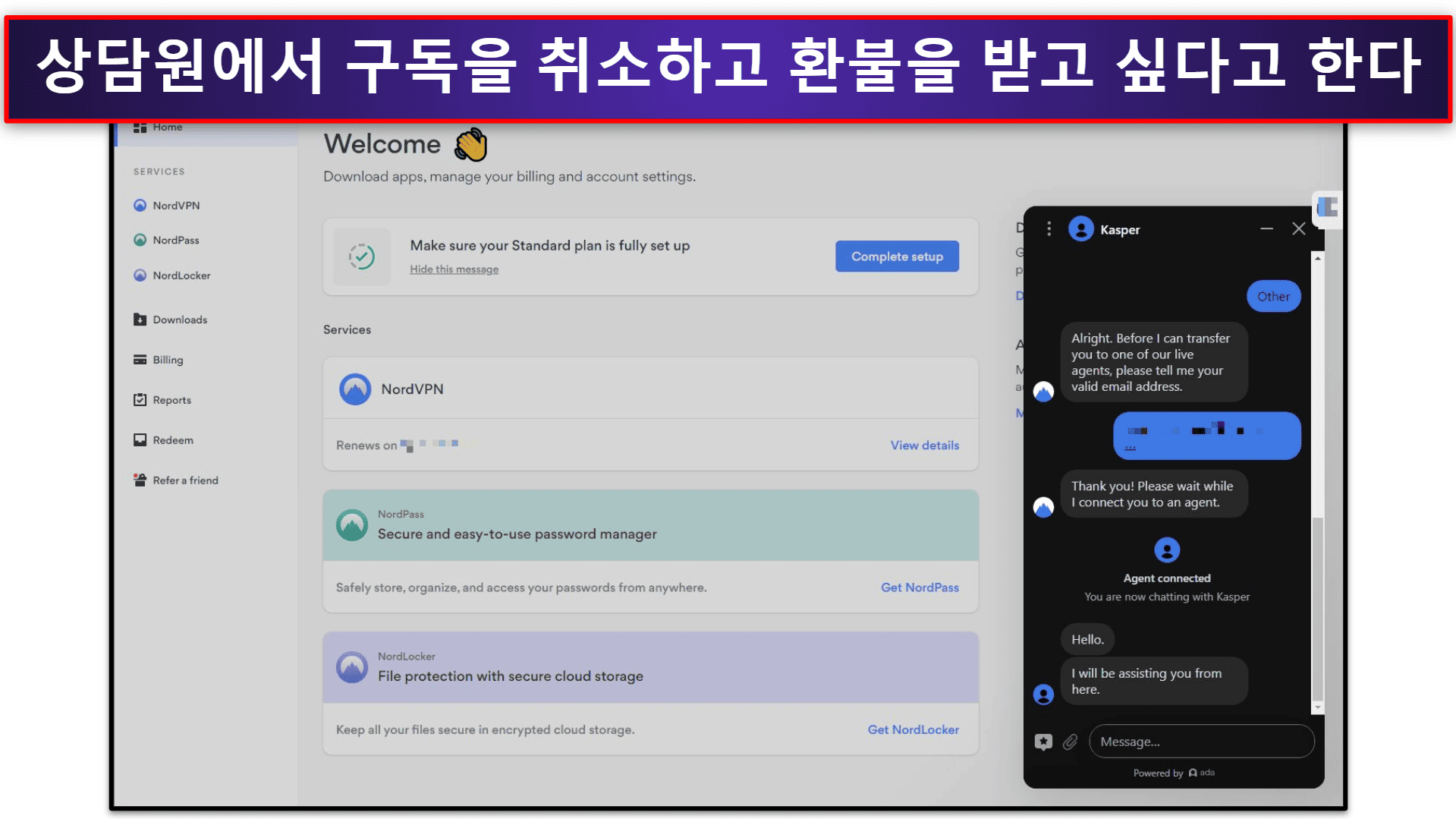Click the NordPass card logo icon

tap(351, 525)
